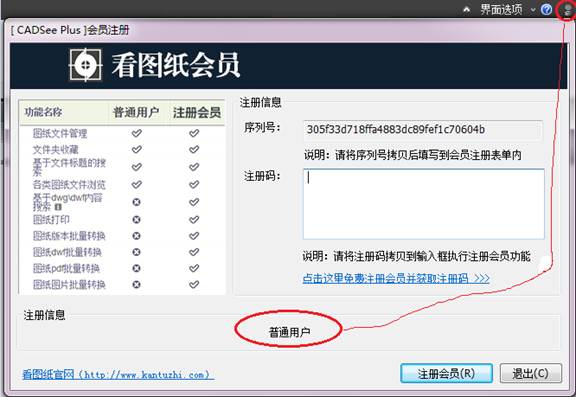
Task: Open the free member registration link
Action: pos(396,278)
